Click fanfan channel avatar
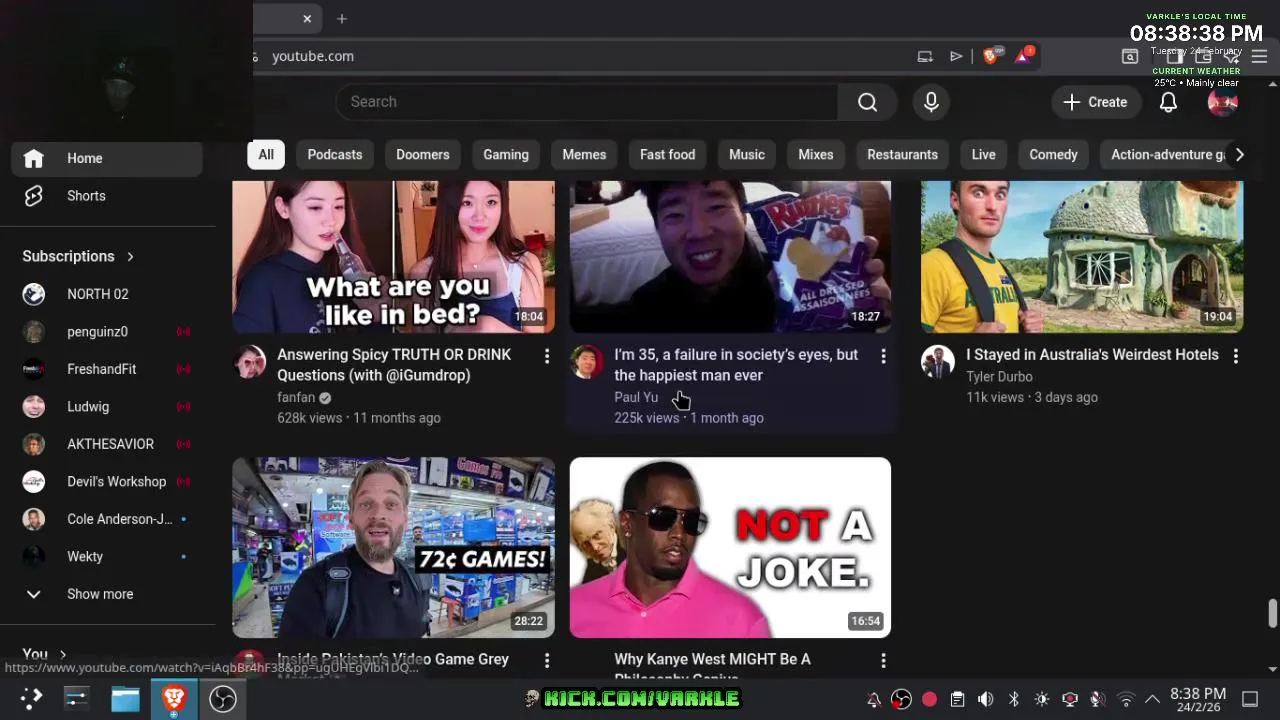Image resolution: width=1280 pixels, height=720 pixels. coord(250,362)
